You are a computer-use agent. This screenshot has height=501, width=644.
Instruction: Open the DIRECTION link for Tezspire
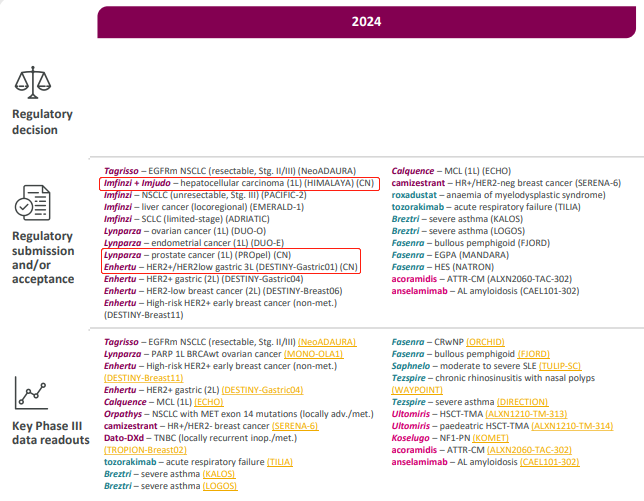point(522,402)
